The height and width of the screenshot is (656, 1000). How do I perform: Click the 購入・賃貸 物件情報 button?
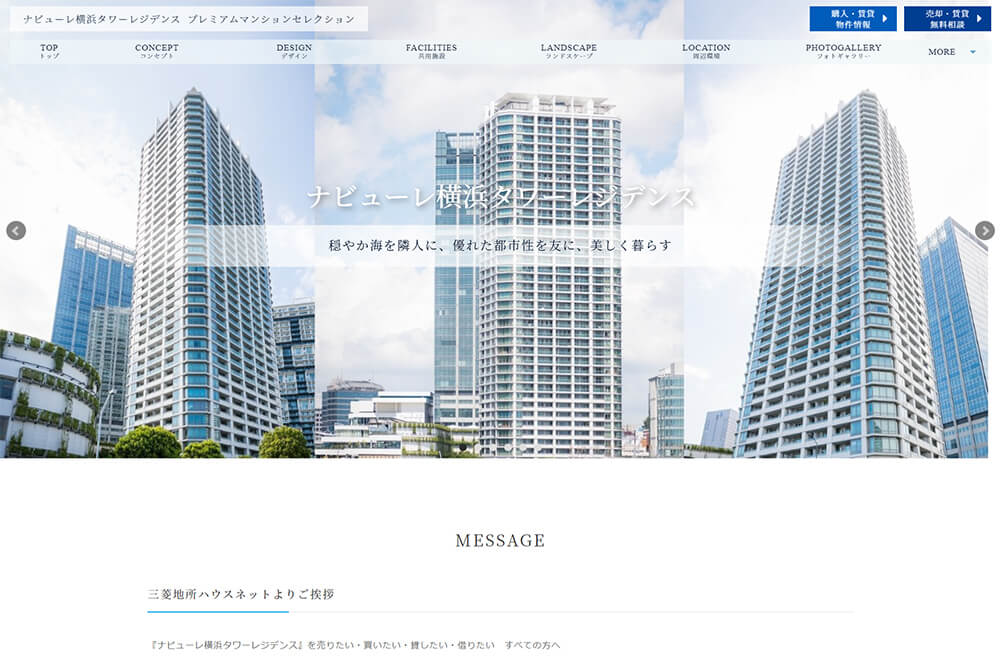point(853,18)
